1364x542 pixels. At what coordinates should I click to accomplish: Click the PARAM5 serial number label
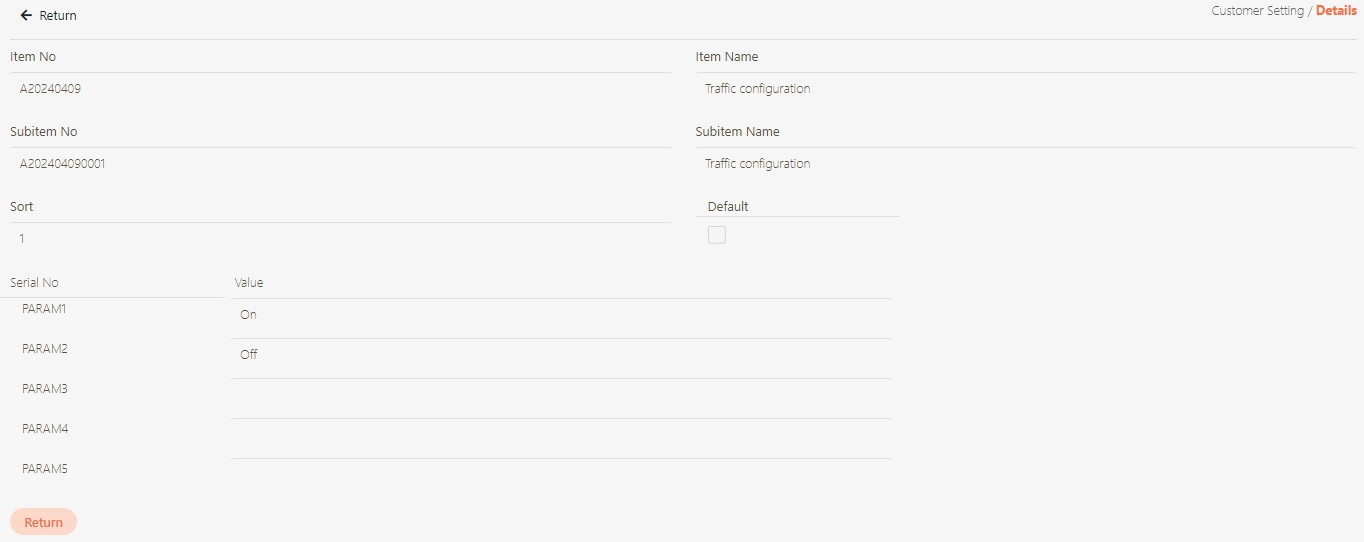44,469
